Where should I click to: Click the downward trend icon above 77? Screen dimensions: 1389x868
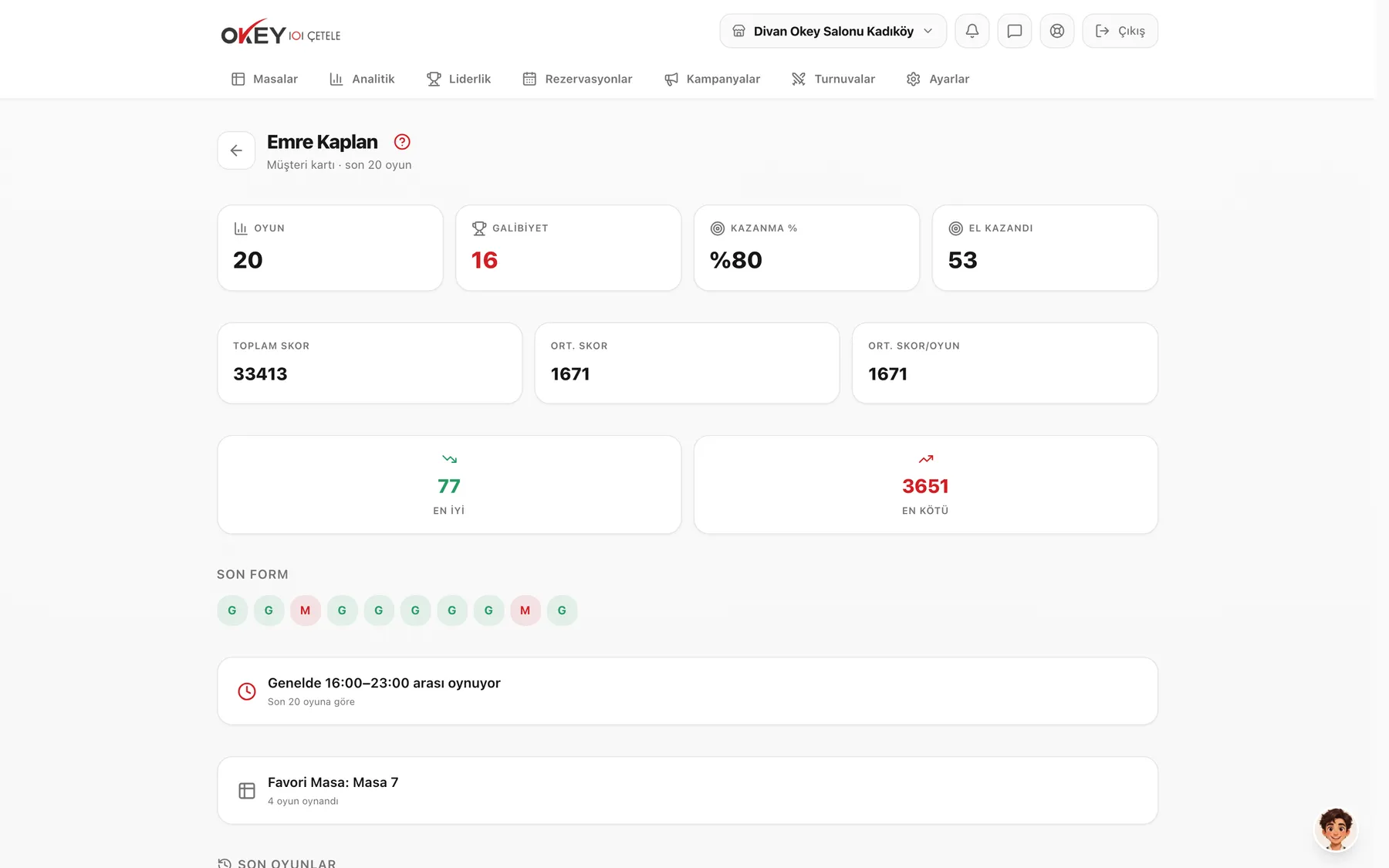(x=449, y=459)
